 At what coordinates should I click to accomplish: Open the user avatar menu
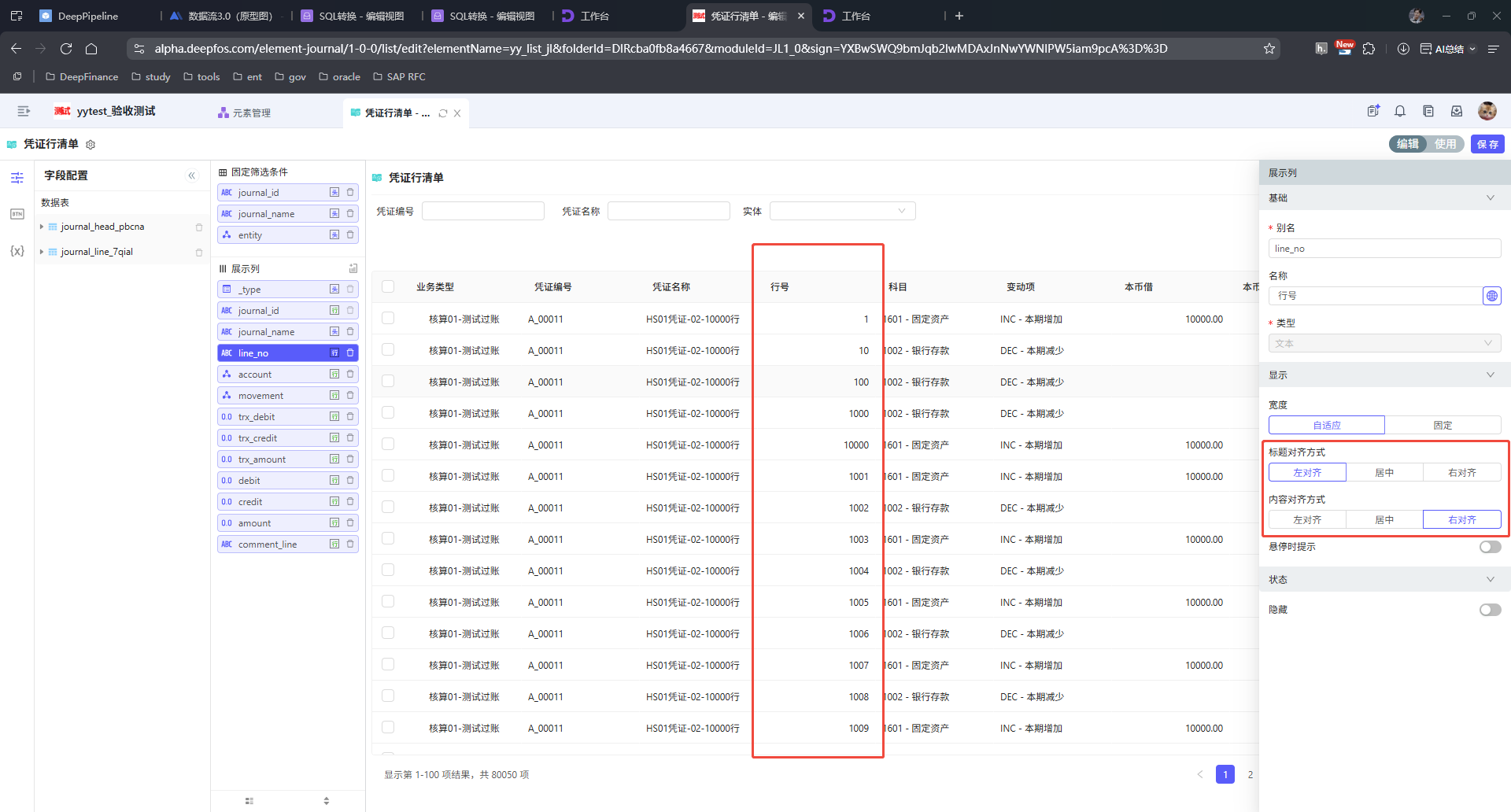click(1487, 112)
